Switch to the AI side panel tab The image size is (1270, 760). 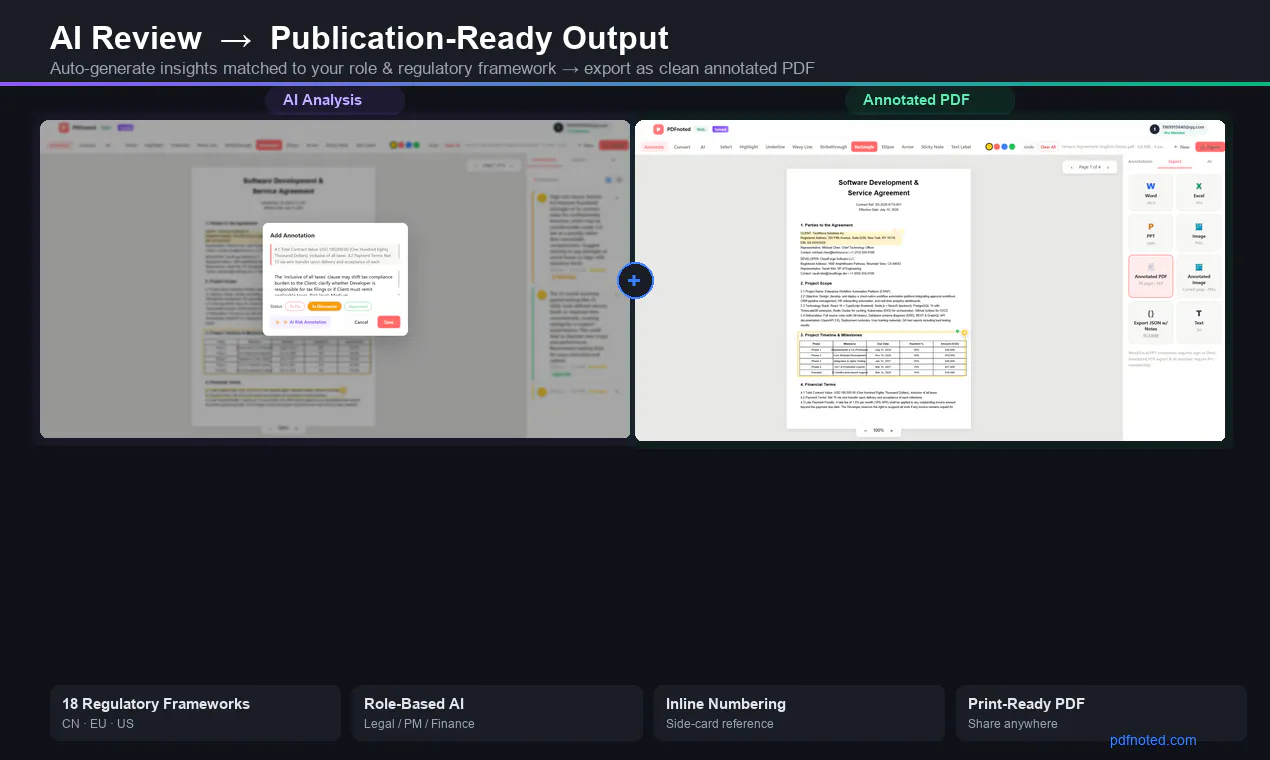(1209, 161)
